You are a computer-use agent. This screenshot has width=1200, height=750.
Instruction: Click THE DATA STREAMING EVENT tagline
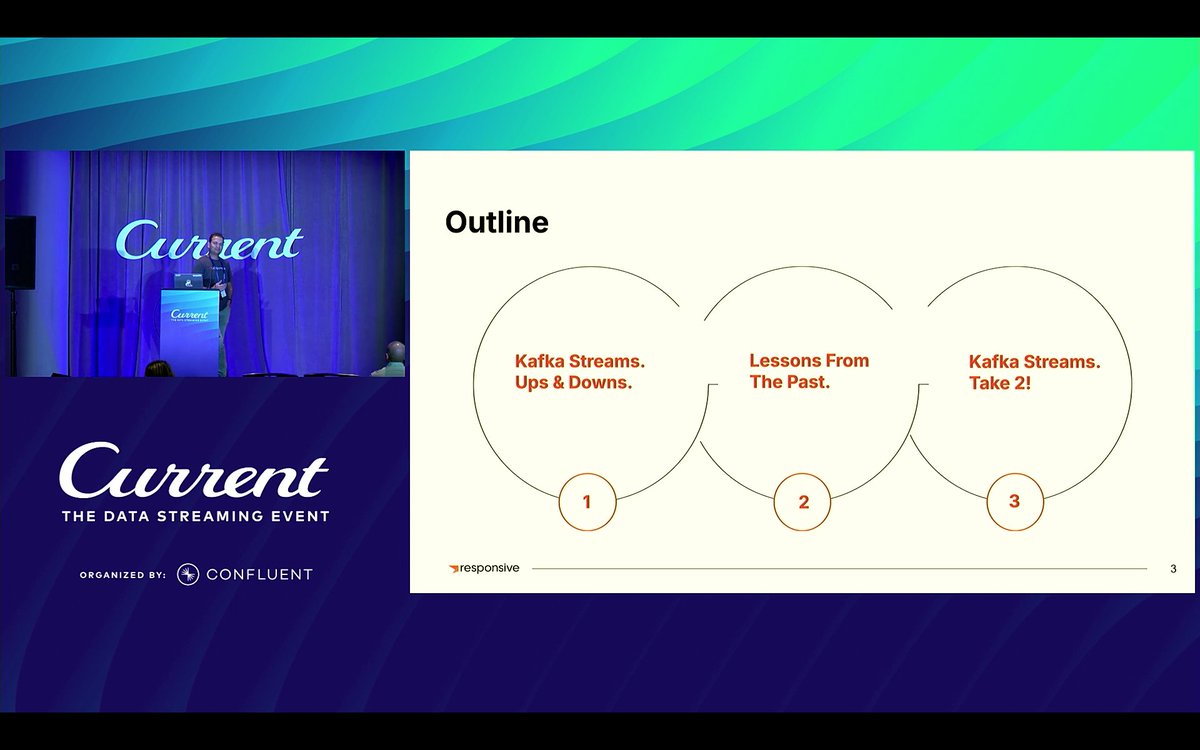(197, 516)
